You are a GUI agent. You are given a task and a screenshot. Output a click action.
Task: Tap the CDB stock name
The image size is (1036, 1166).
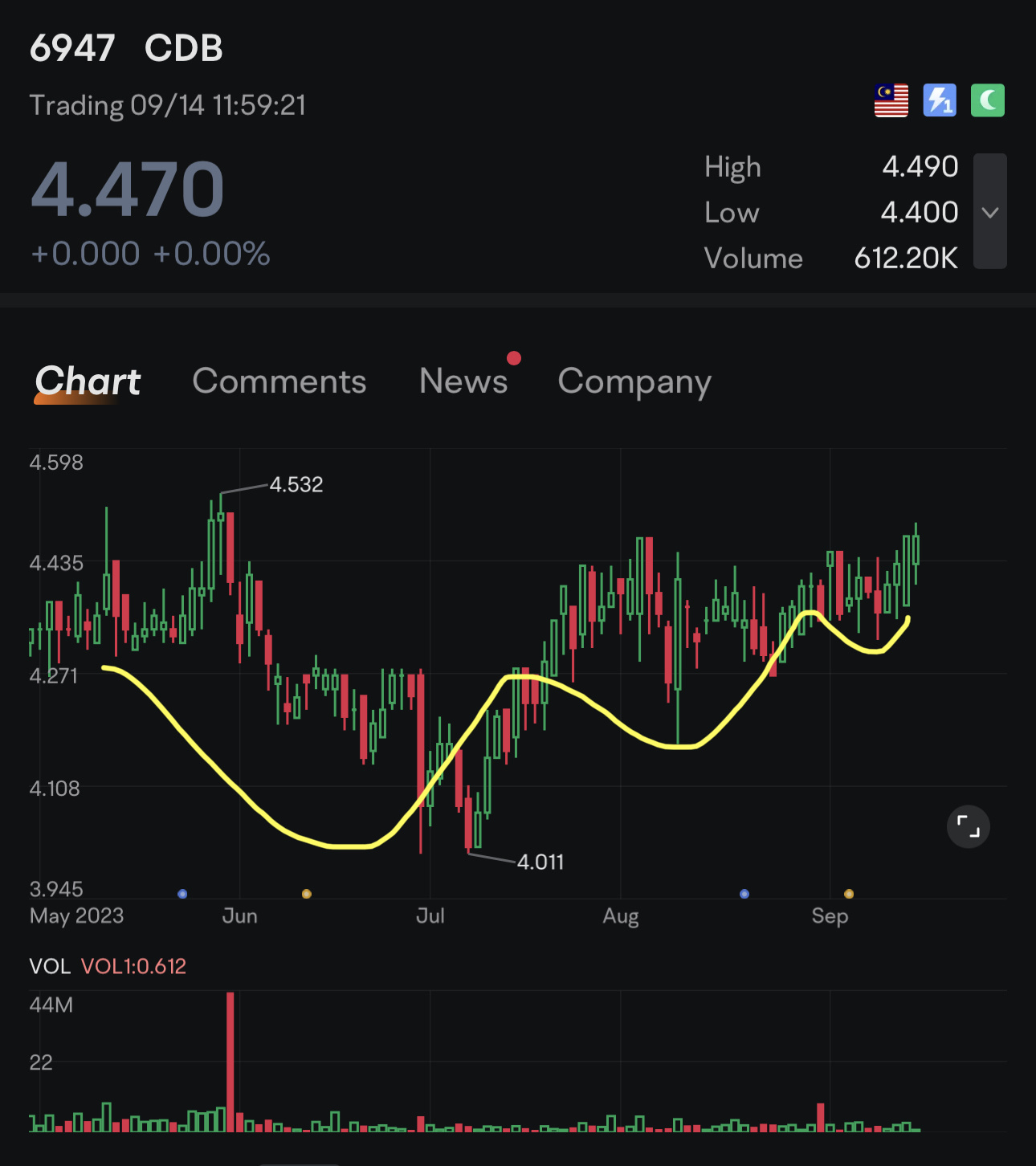184,48
